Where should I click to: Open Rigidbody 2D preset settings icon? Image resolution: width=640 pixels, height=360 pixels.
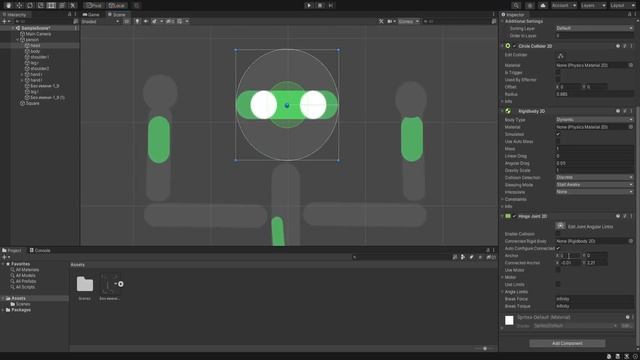pyautogui.click(x=624, y=111)
